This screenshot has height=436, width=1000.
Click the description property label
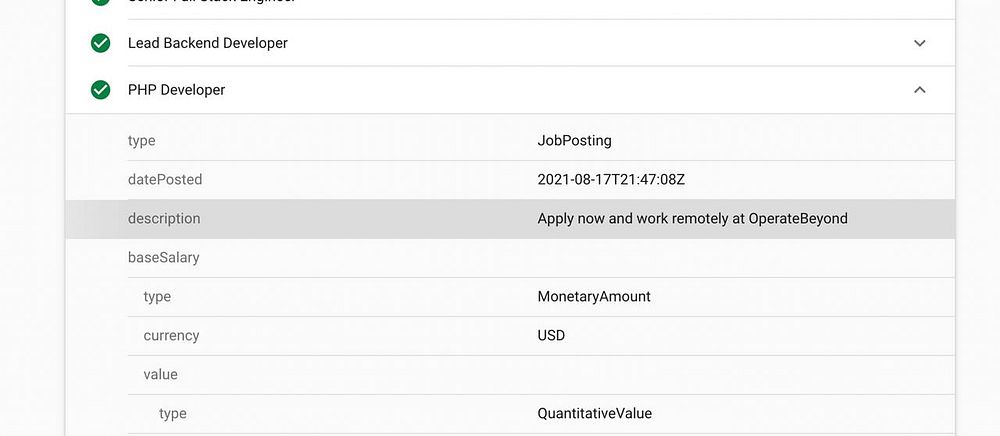164,218
